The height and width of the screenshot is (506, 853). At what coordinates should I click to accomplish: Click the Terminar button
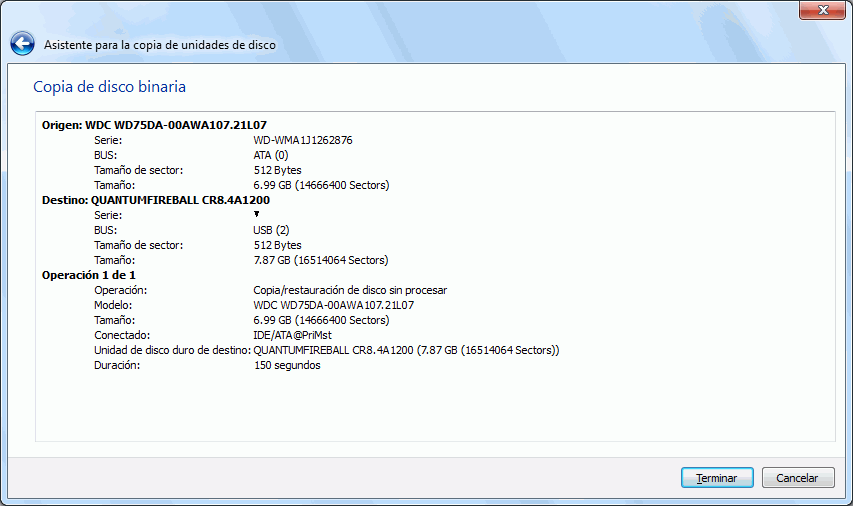click(x=717, y=478)
